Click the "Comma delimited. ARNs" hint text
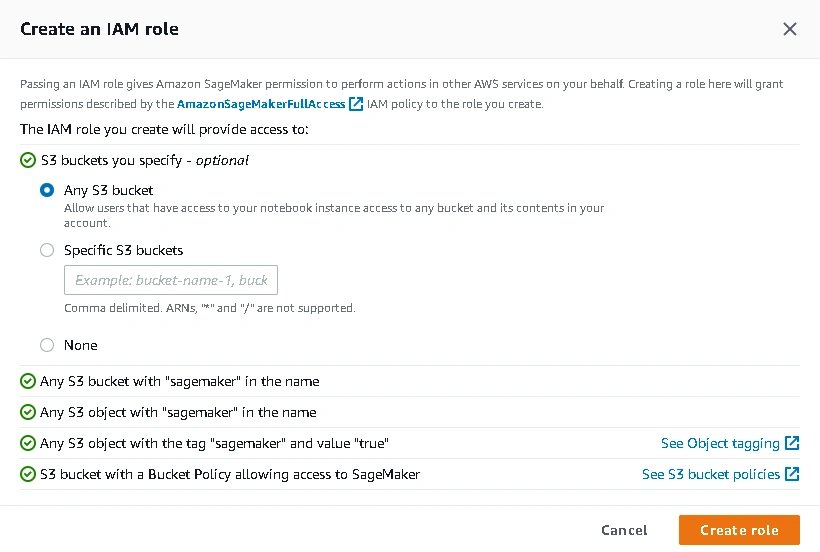820x552 pixels. point(210,308)
